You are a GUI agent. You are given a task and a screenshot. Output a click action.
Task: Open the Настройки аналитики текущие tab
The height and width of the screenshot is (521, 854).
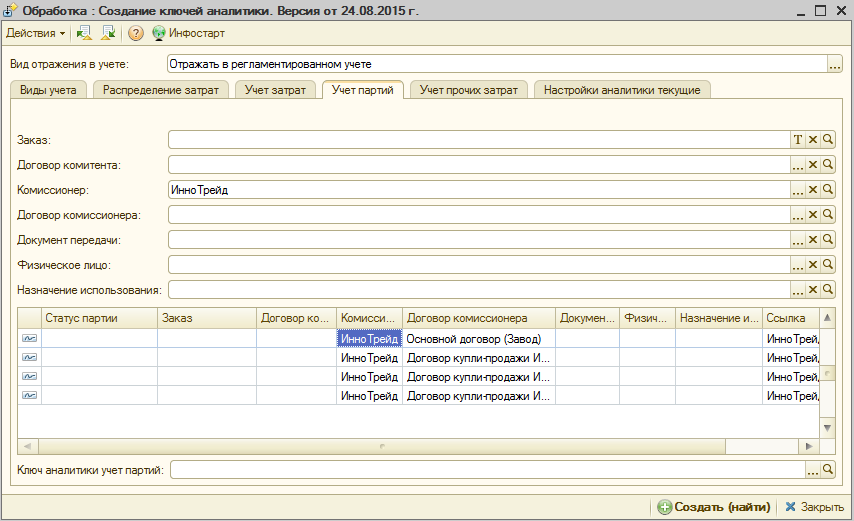tap(622, 90)
